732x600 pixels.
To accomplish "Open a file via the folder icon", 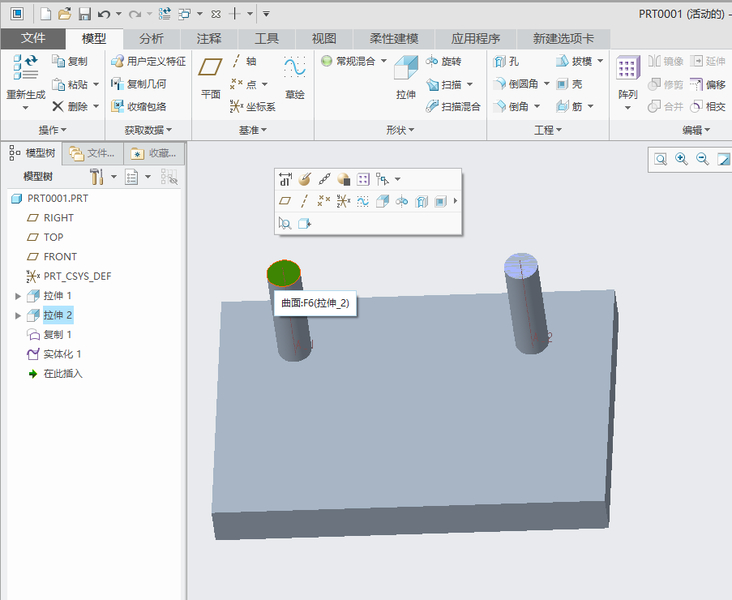I will click(x=65, y=14).
